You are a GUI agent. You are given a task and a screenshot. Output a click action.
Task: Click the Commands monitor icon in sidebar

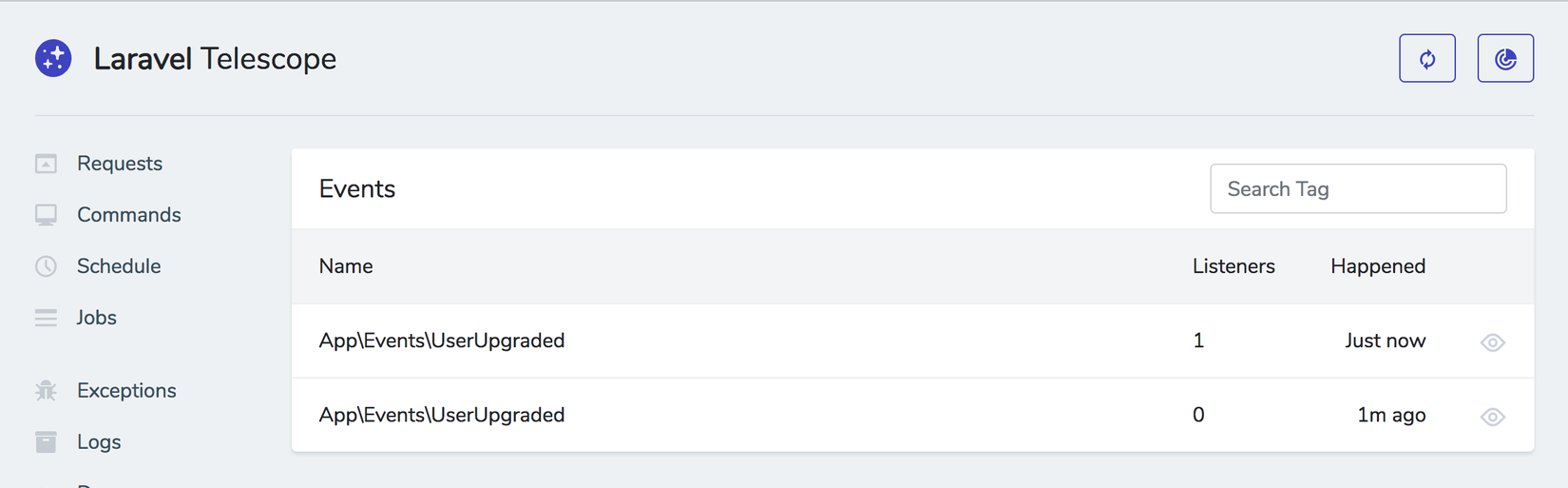tap(46, 215)
